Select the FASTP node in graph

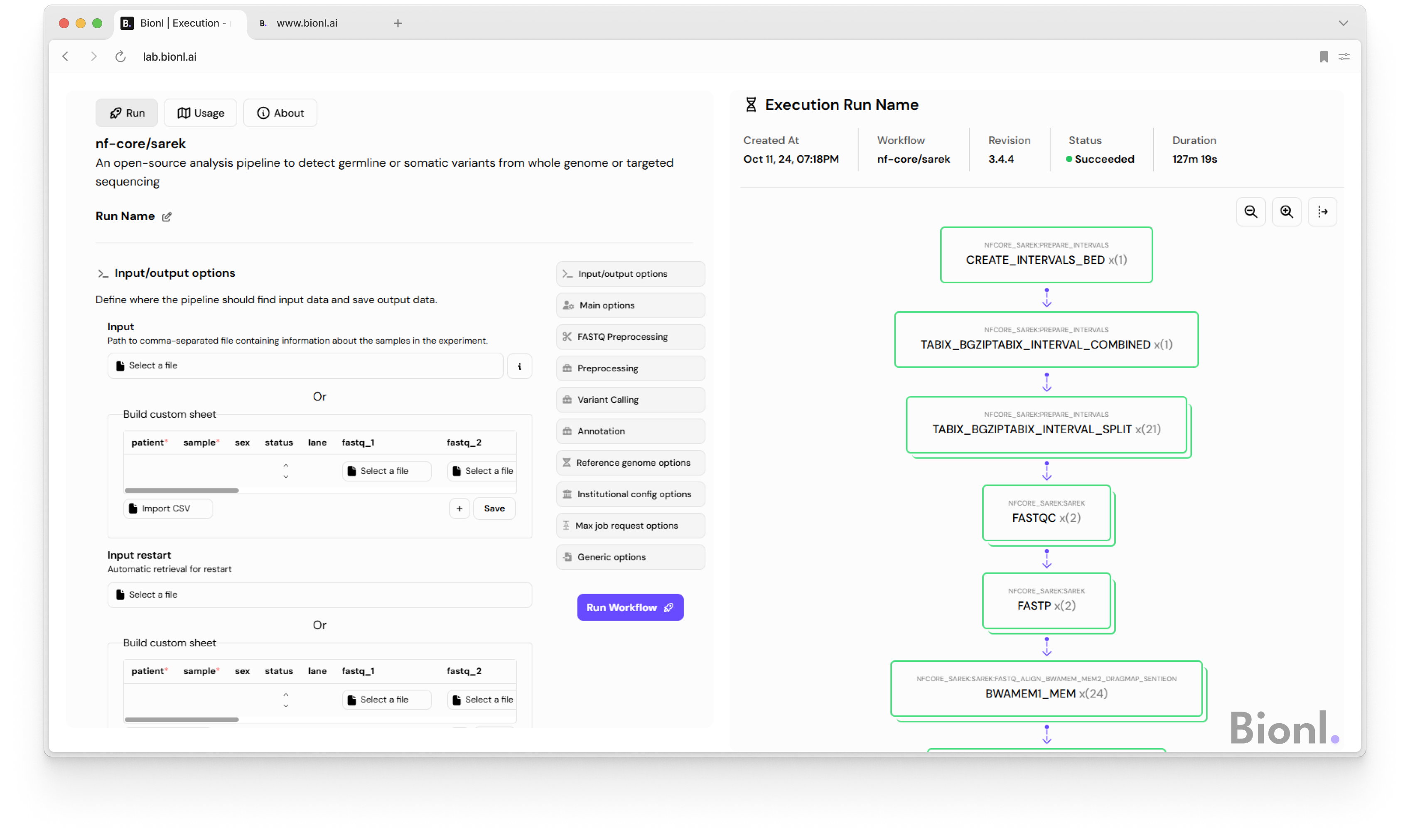1047,601
